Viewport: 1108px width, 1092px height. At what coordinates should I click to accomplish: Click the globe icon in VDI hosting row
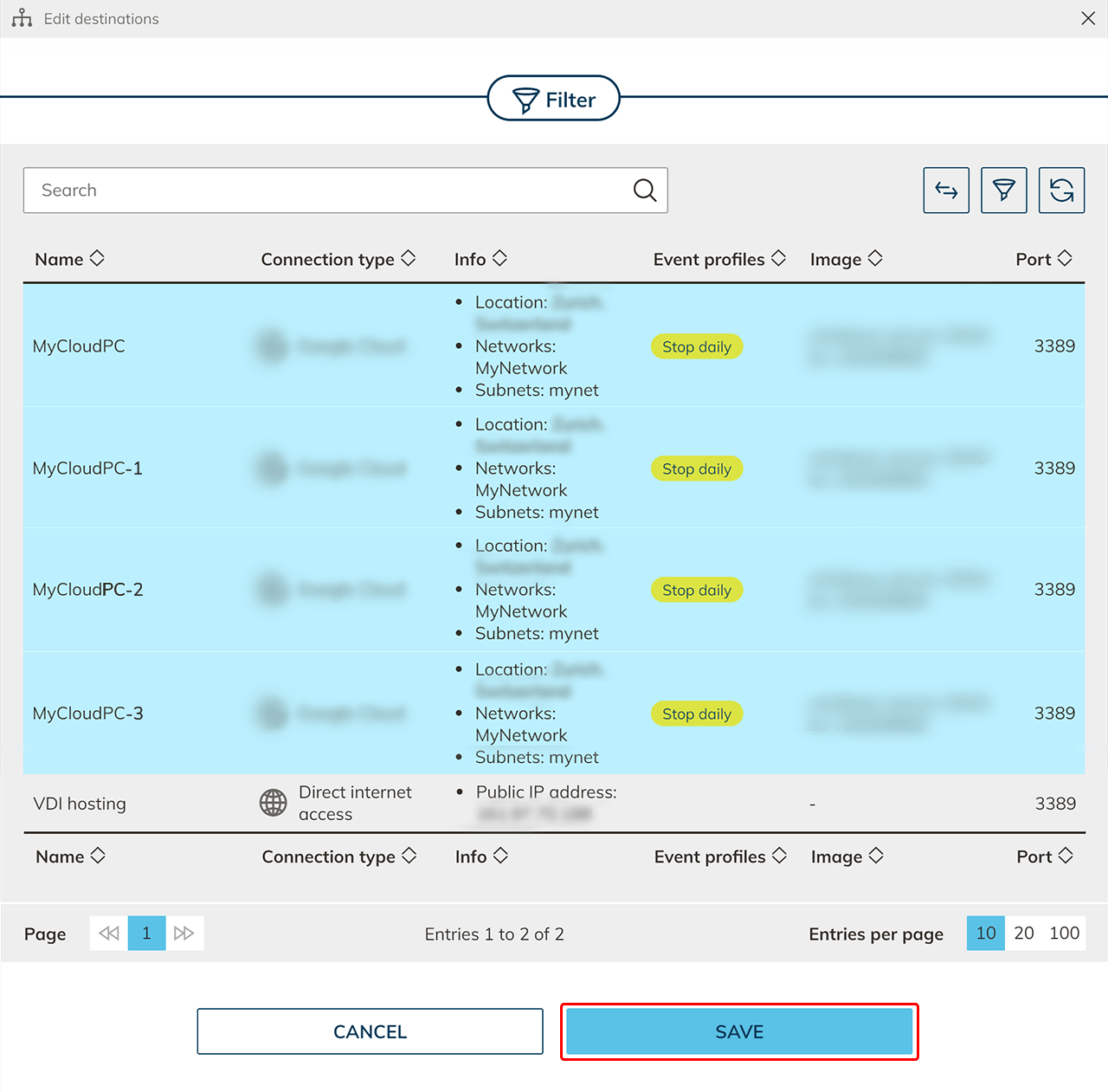point(274,803)
